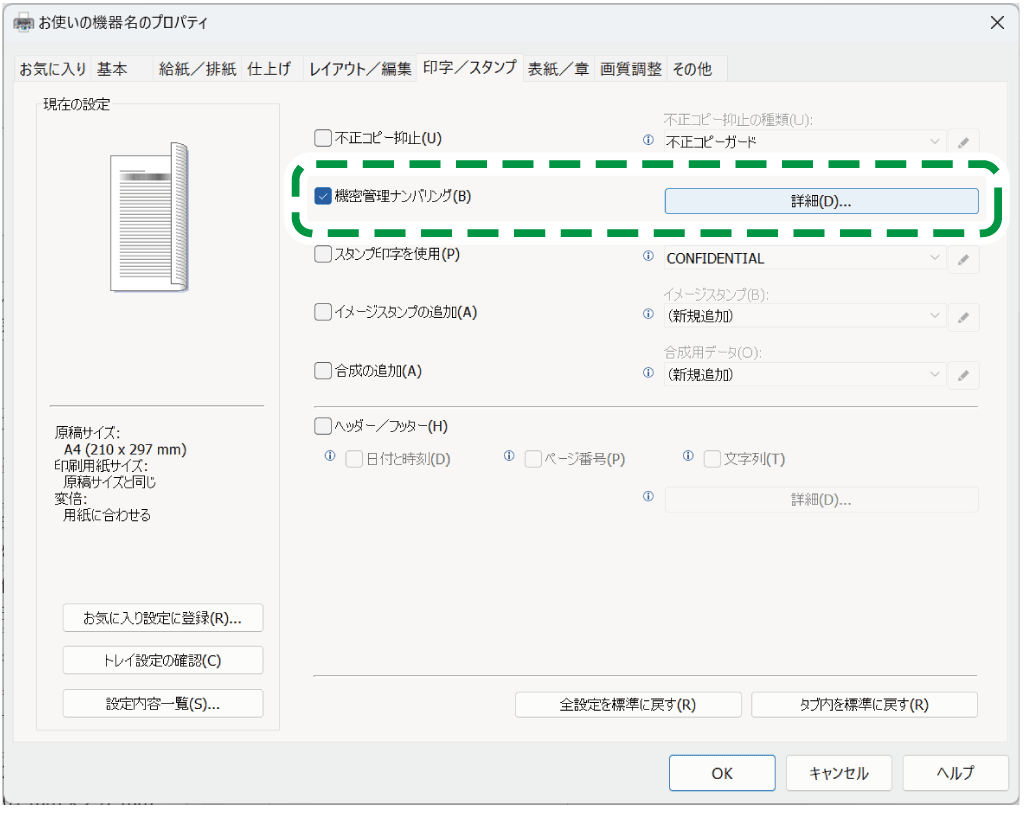Click pencil edit icon for イメージスタンプ dropdown

[964, 317]
